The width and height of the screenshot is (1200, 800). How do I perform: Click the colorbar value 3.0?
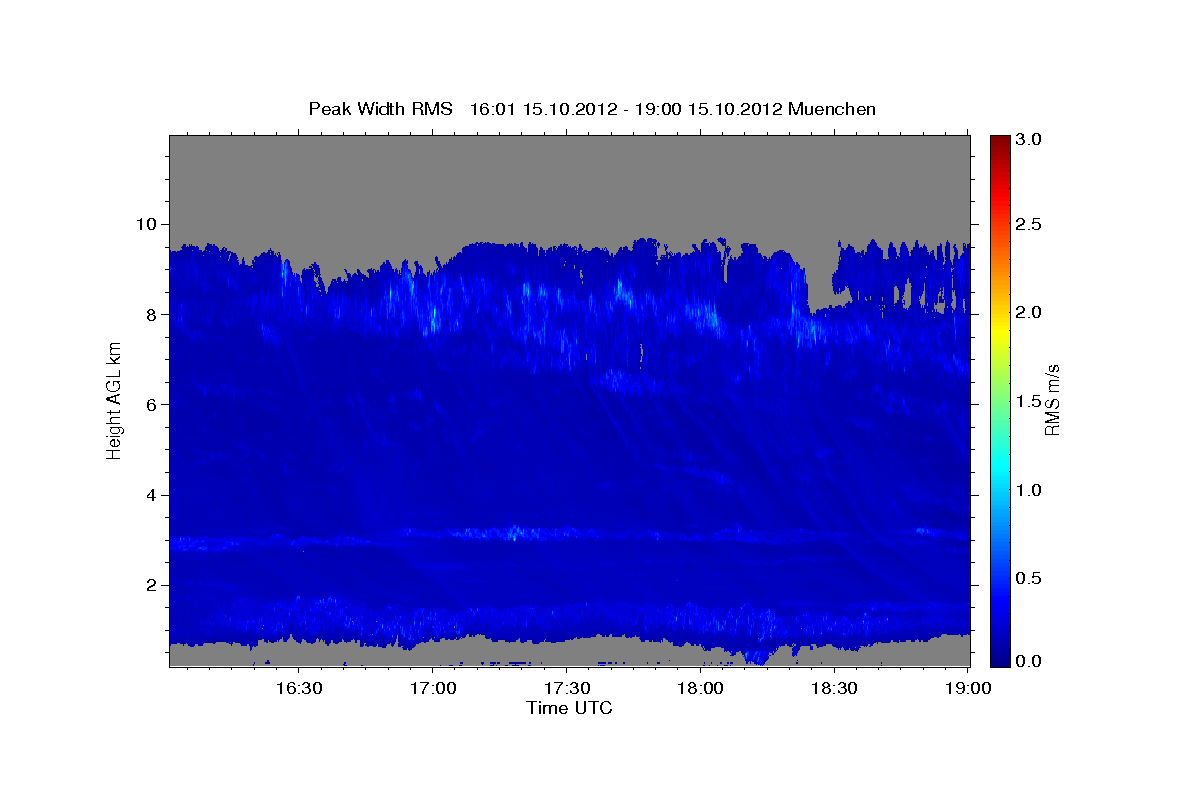(1030, 139)
